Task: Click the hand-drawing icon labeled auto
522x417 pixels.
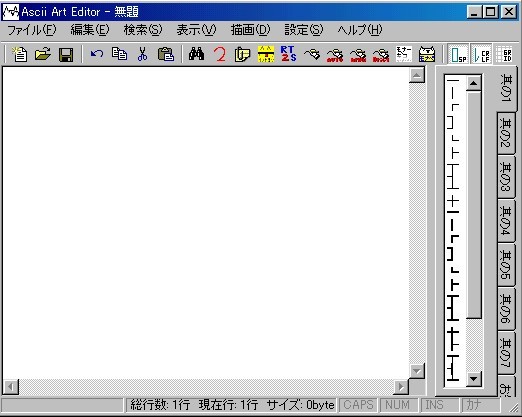Action: [x=335, y=54]
